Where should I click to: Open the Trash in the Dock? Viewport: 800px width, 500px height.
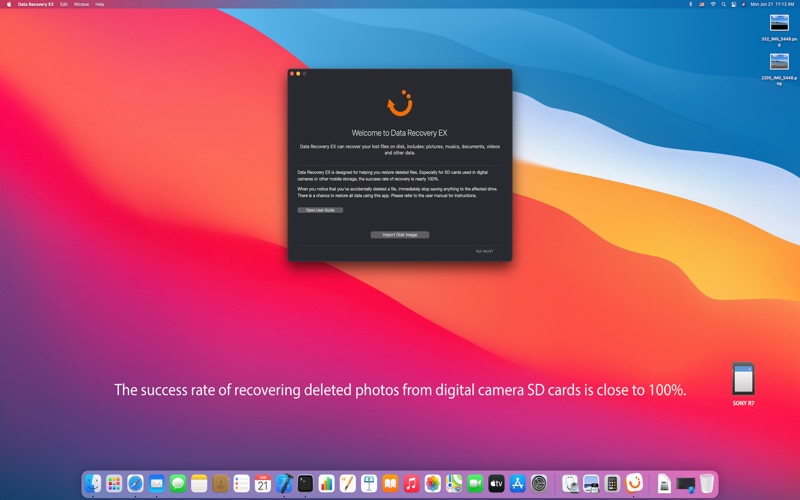(707, 483)
